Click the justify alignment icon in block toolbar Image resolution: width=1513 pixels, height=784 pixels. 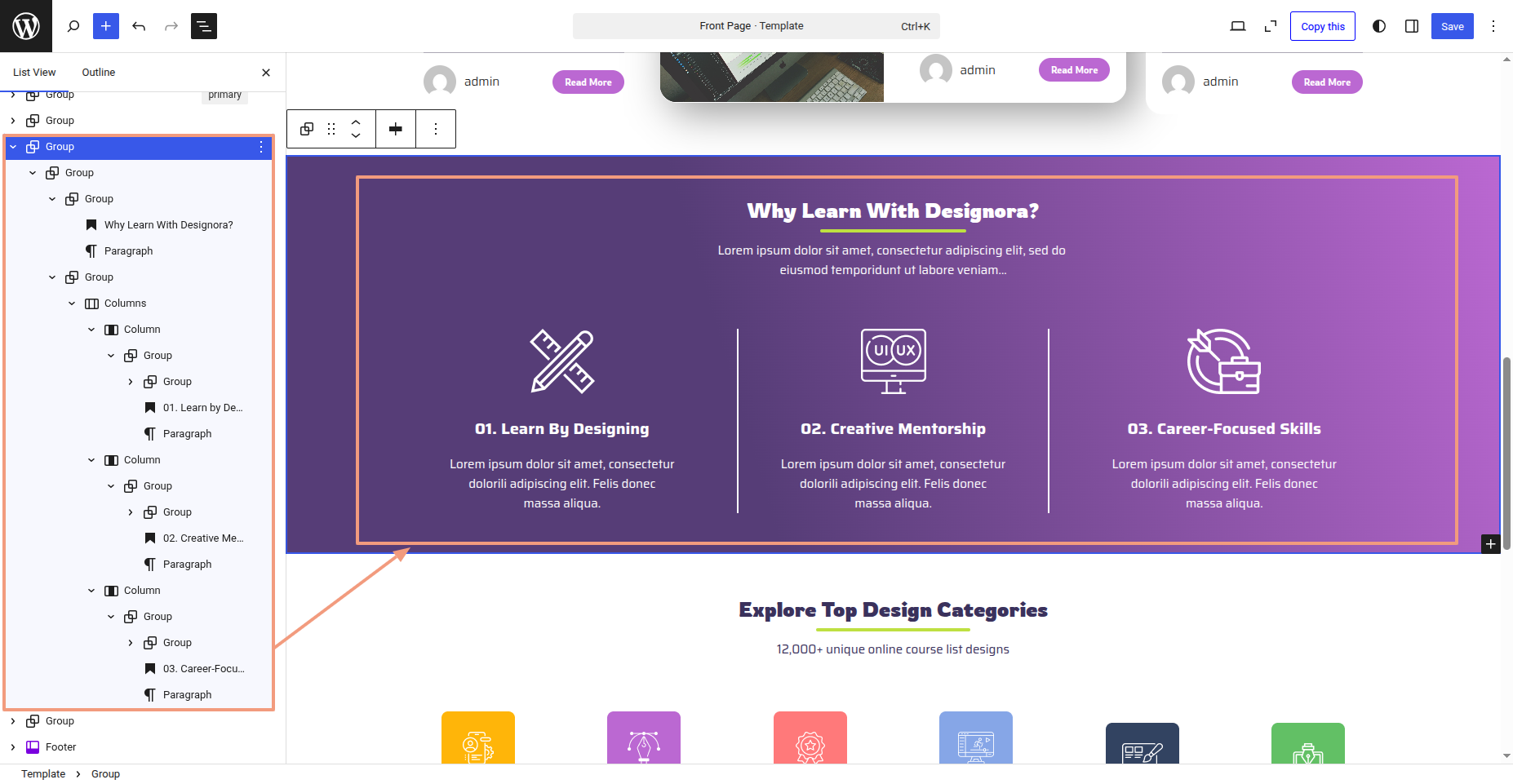(396, 129)
